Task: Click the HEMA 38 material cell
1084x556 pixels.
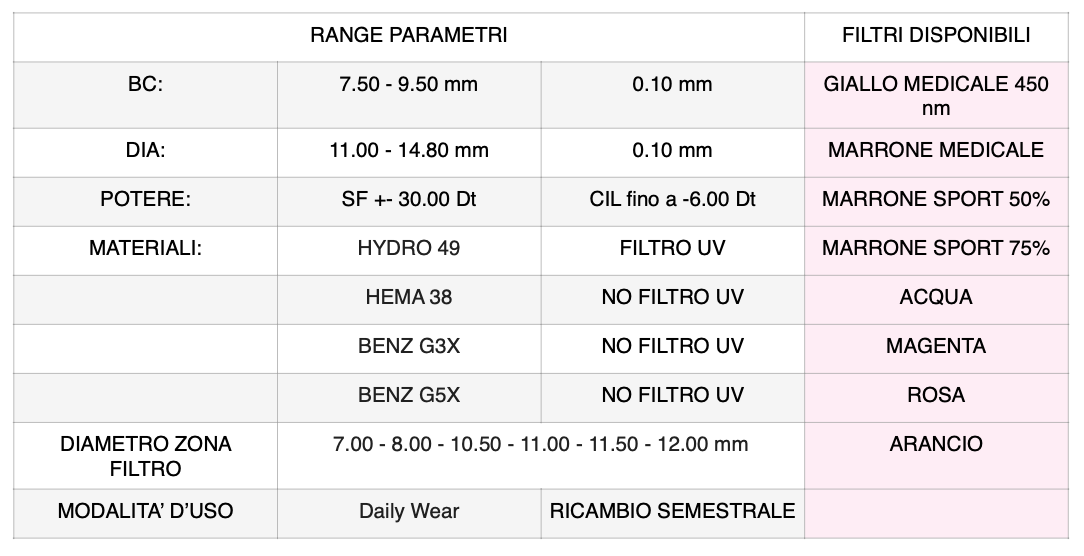Action: click(x=409, y=297)
